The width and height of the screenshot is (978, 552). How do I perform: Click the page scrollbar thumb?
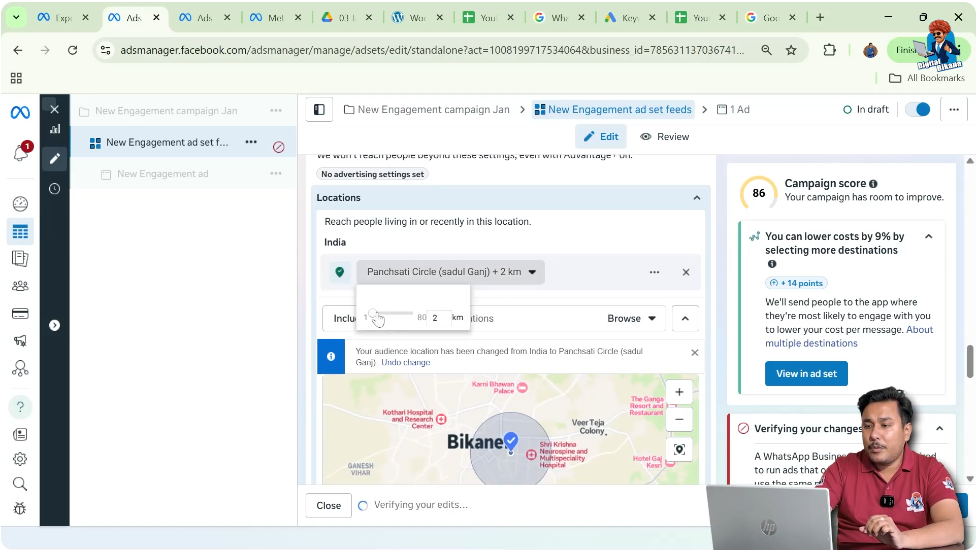(x=970, y=362)
